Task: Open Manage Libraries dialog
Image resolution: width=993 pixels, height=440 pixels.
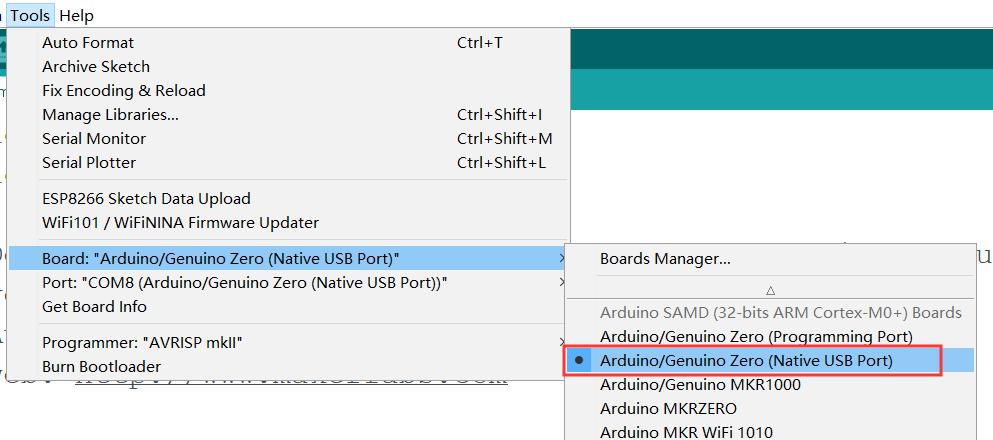Action: [110, 115]
